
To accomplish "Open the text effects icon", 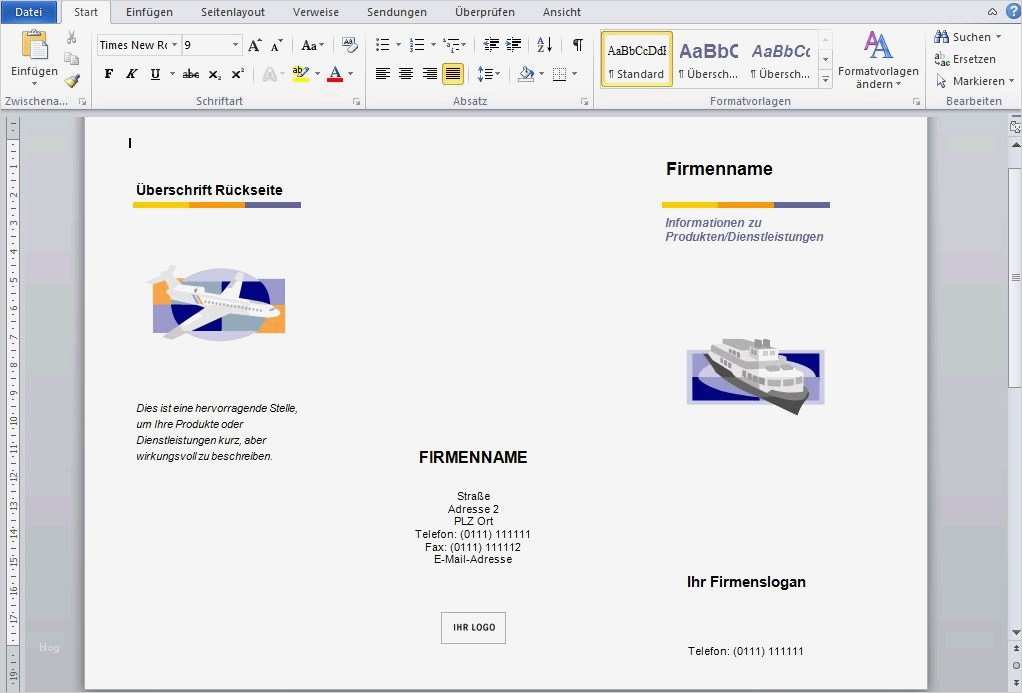I will click(x=269, y=74).
